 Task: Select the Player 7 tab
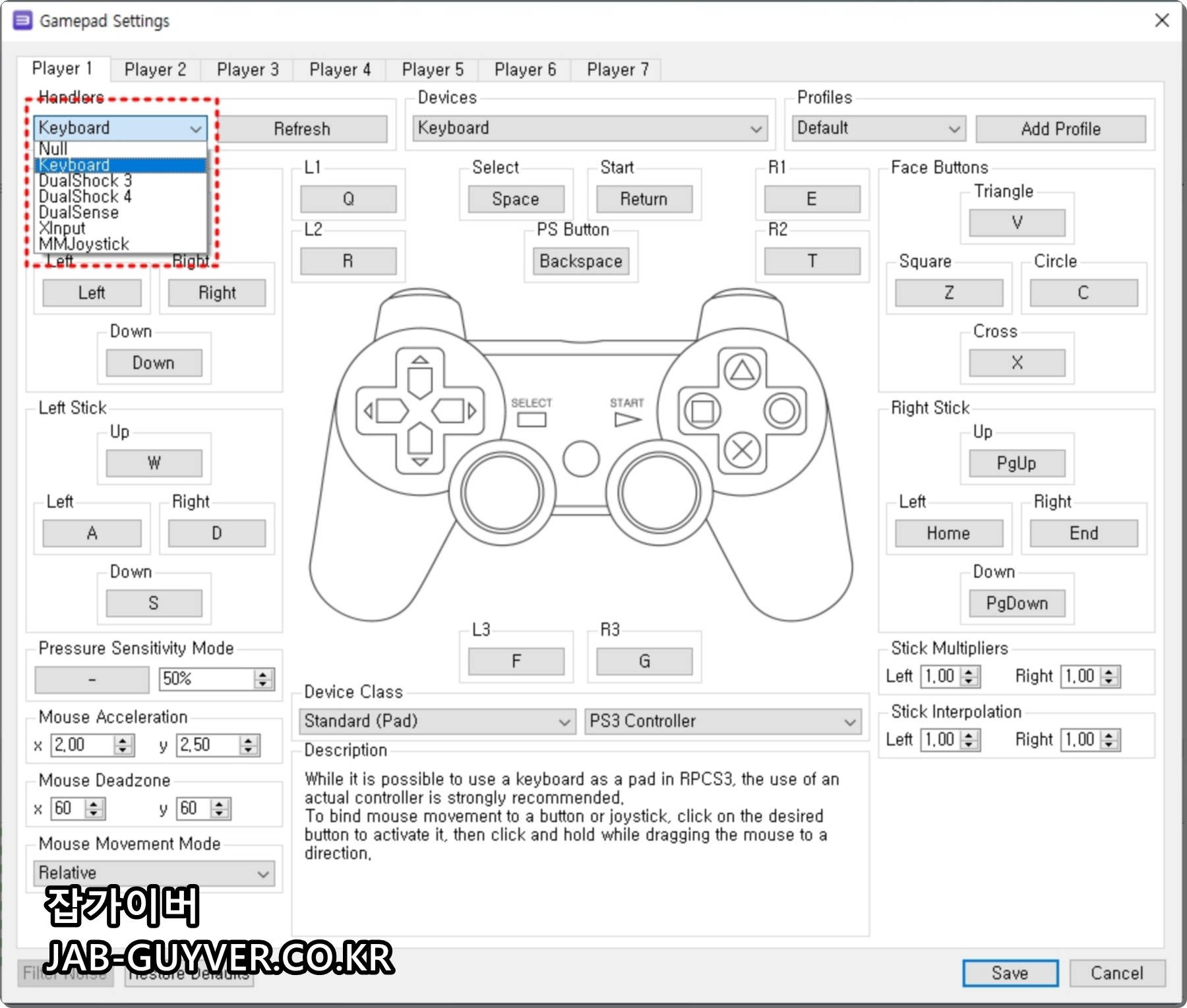(617, 69)
